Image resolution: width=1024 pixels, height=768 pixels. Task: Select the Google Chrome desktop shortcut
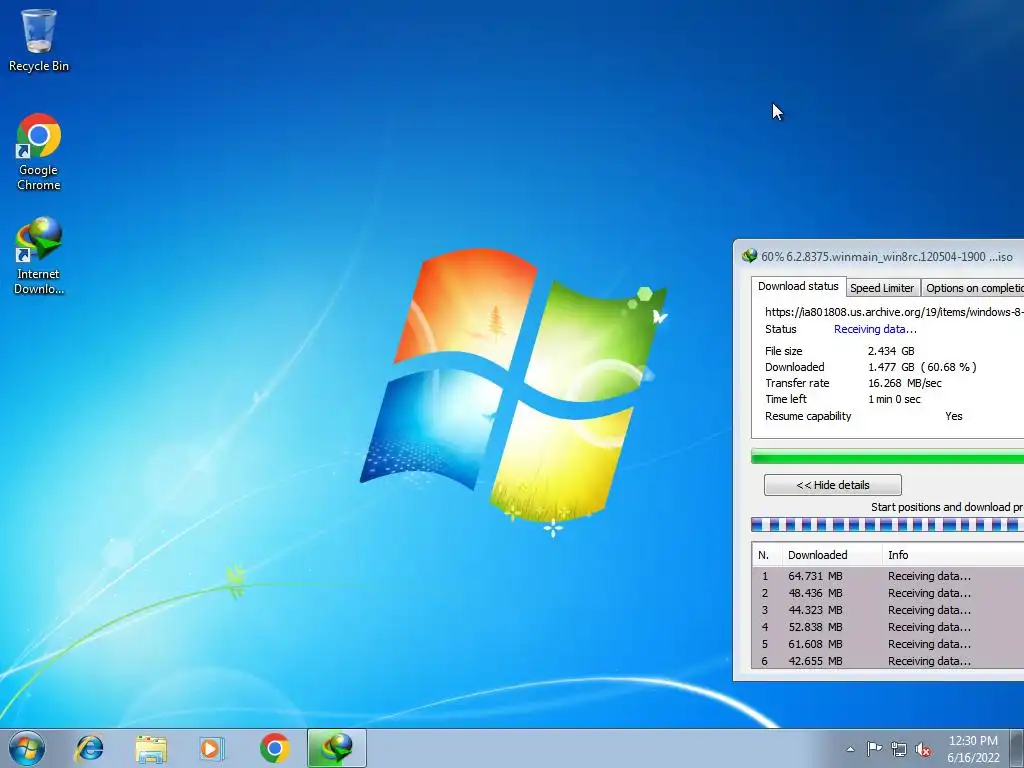39,152
